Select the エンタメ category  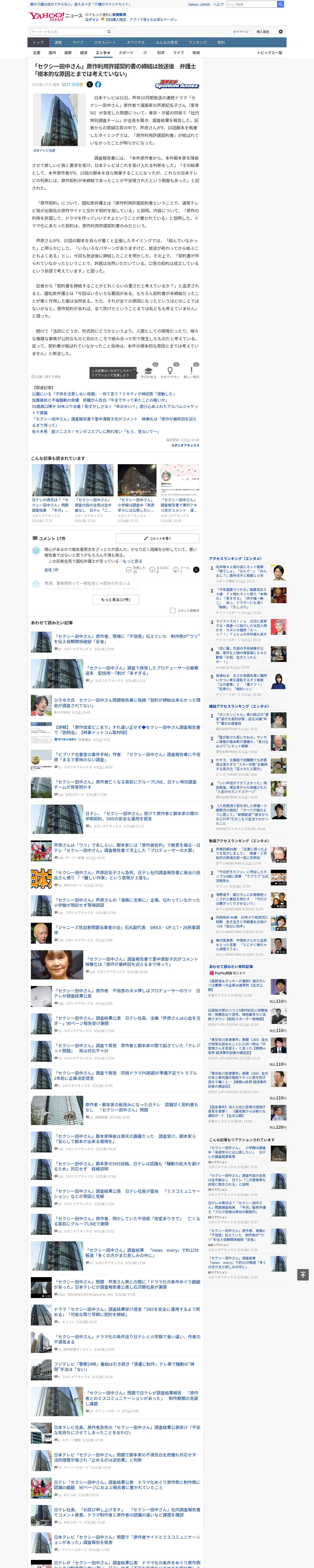(103, 53)
